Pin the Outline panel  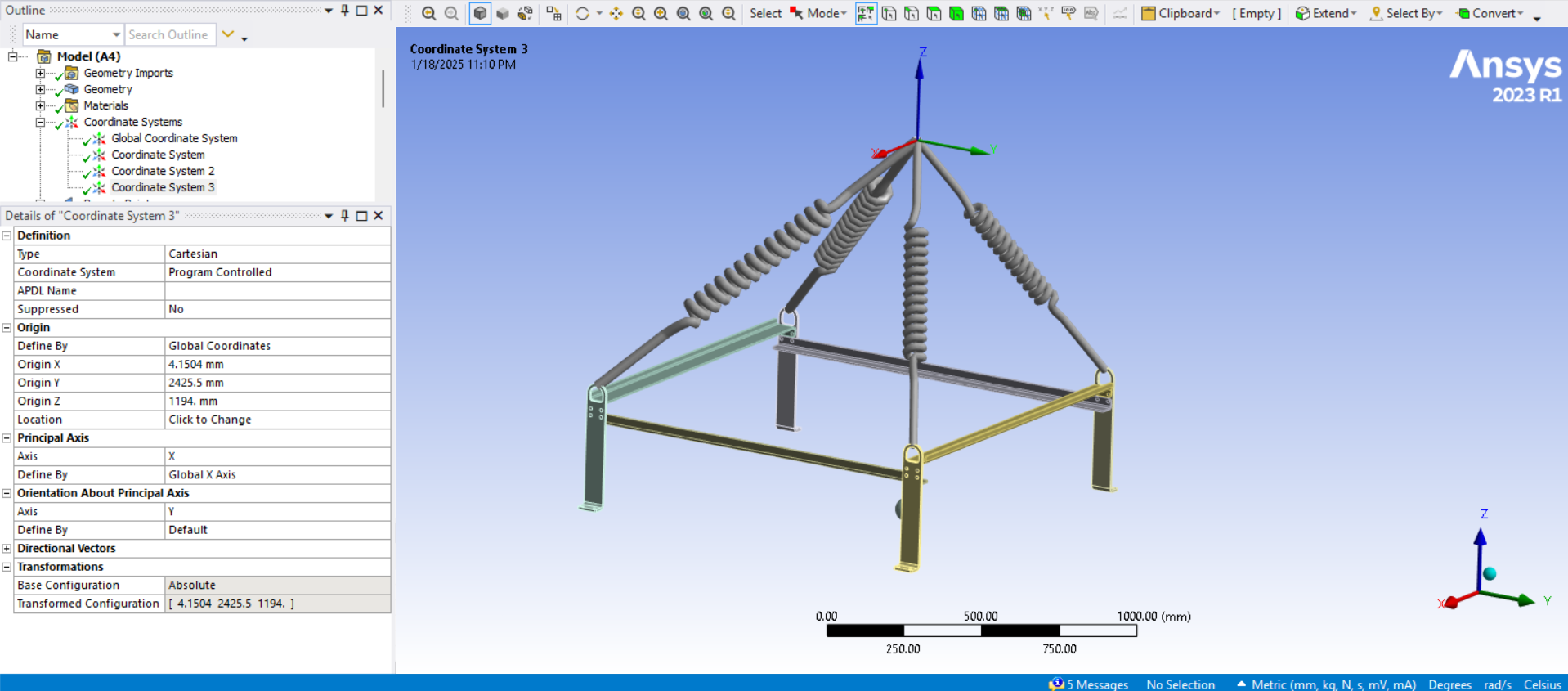point(345,11)
